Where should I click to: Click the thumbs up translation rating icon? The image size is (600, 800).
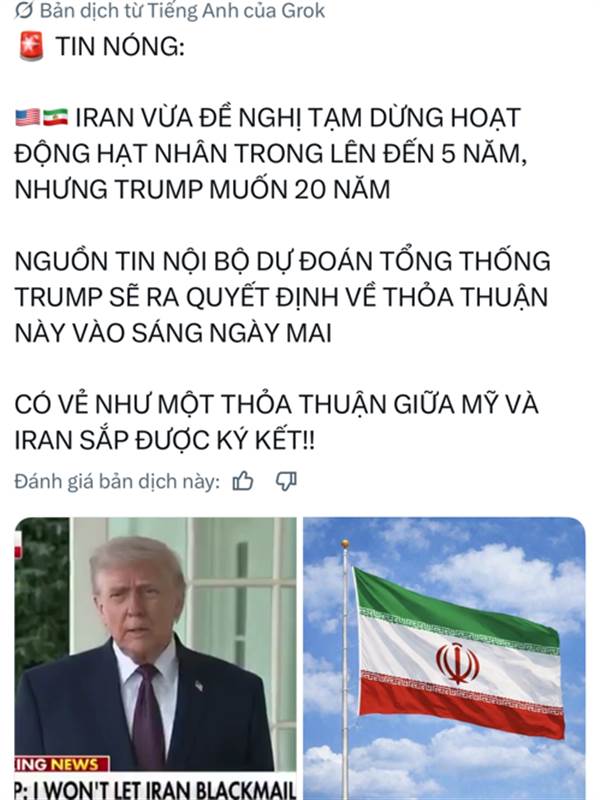pyautogui.click(x=243, y=481)
